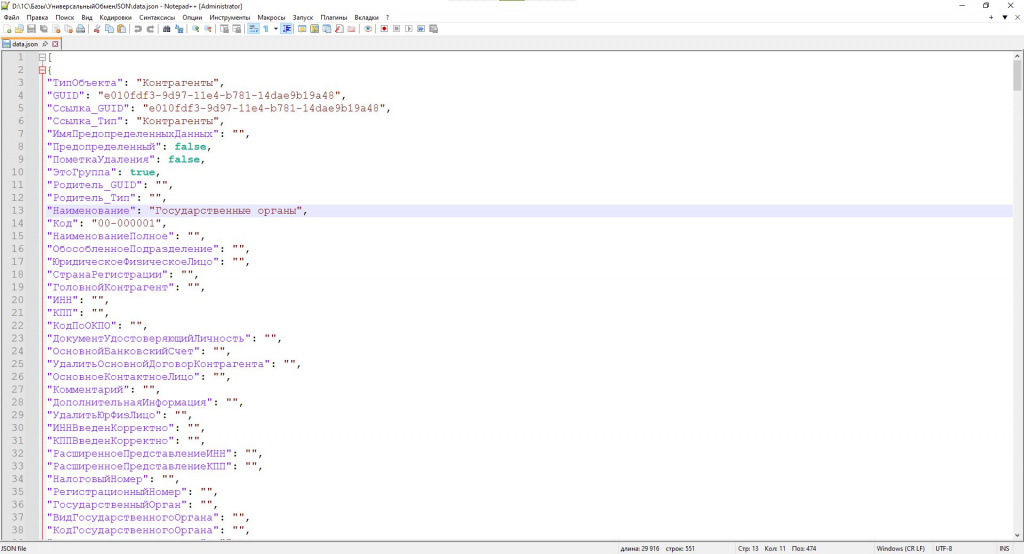The image size is (1024, 554).
Task: Click the Print icon in toolbar
Action: tap(80, 29)
